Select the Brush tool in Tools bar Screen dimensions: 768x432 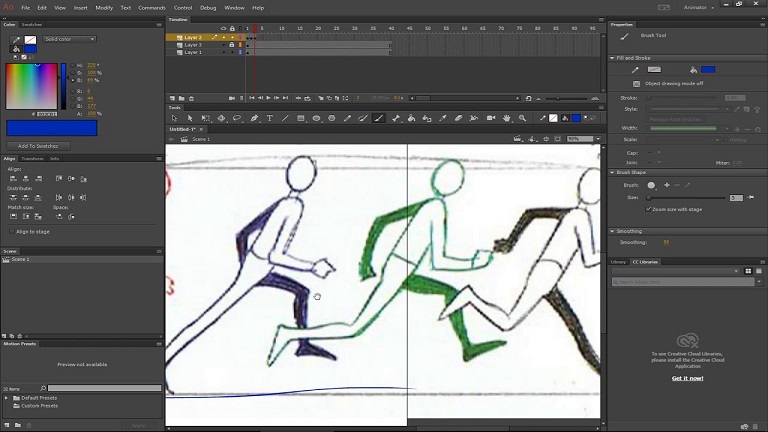click(x=379, y=118)
